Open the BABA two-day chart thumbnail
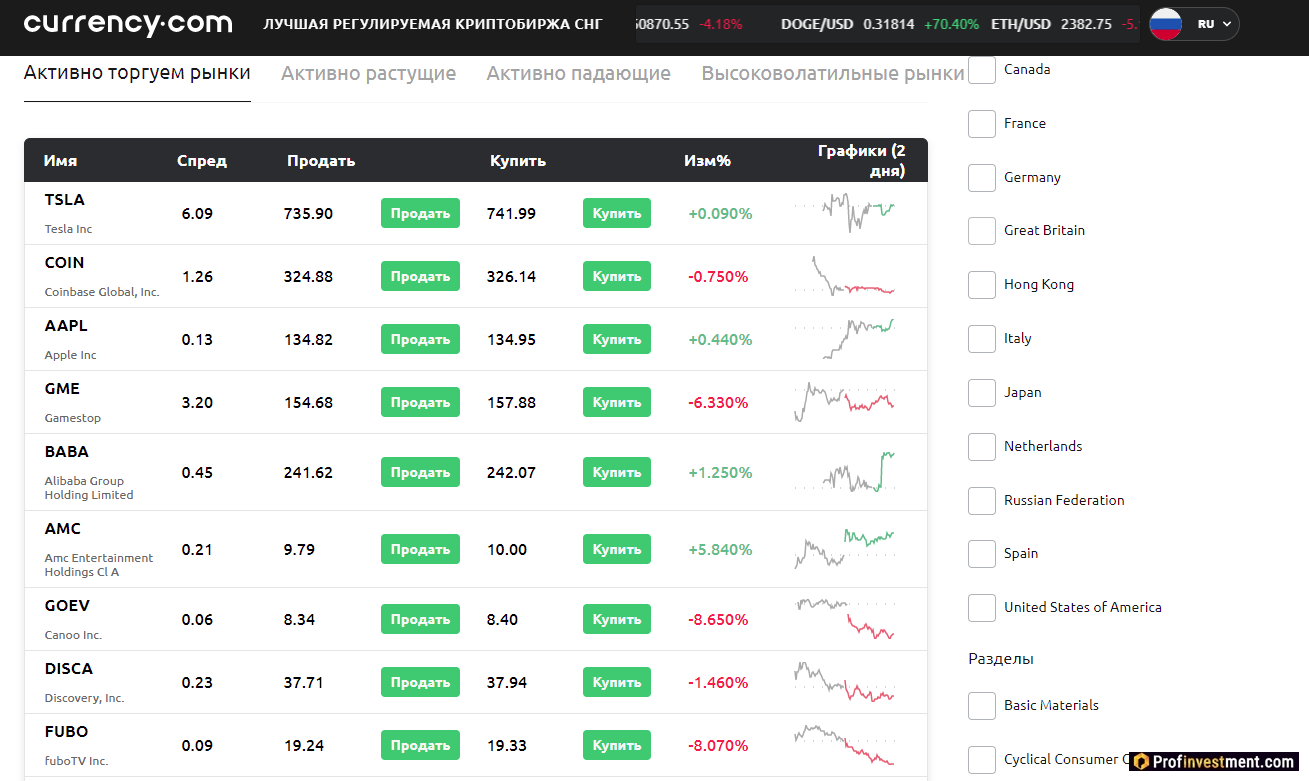The height and width of the screenshot is (781, 1309). [845, 471]
